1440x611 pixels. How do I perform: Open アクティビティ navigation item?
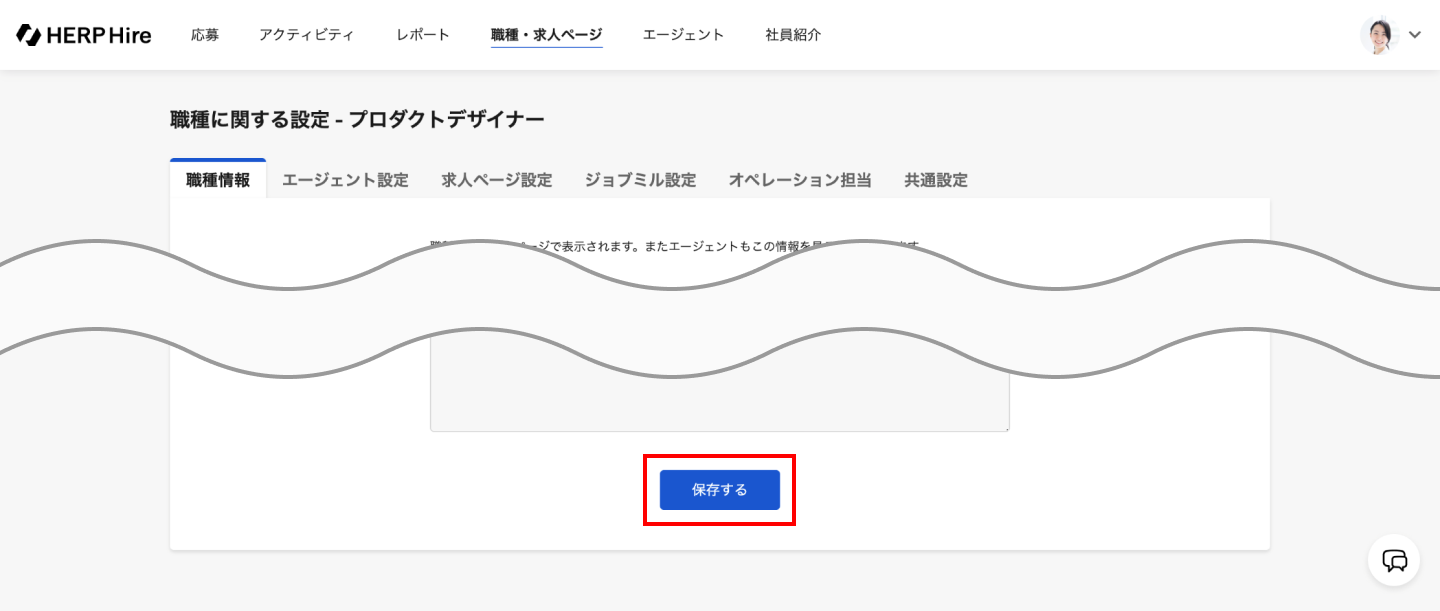coord(306,35)
